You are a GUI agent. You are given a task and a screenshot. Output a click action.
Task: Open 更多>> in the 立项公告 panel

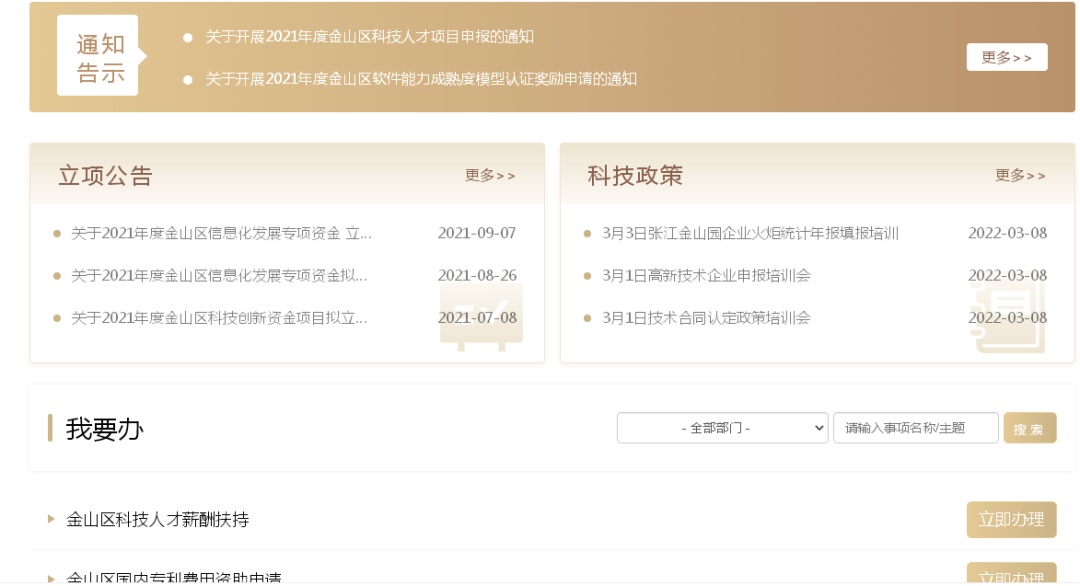click(490, 176)
